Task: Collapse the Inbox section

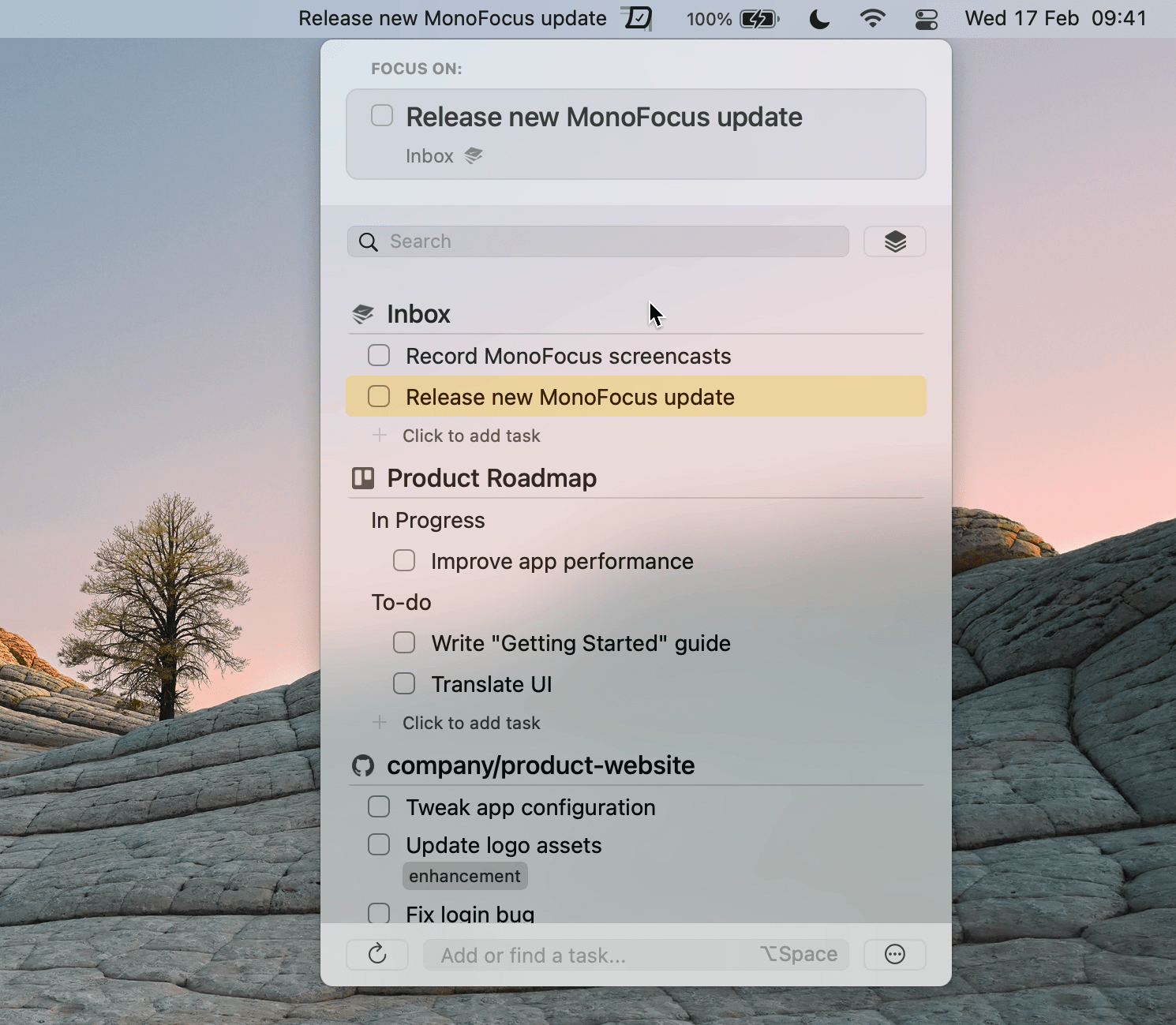Action: 418,313
